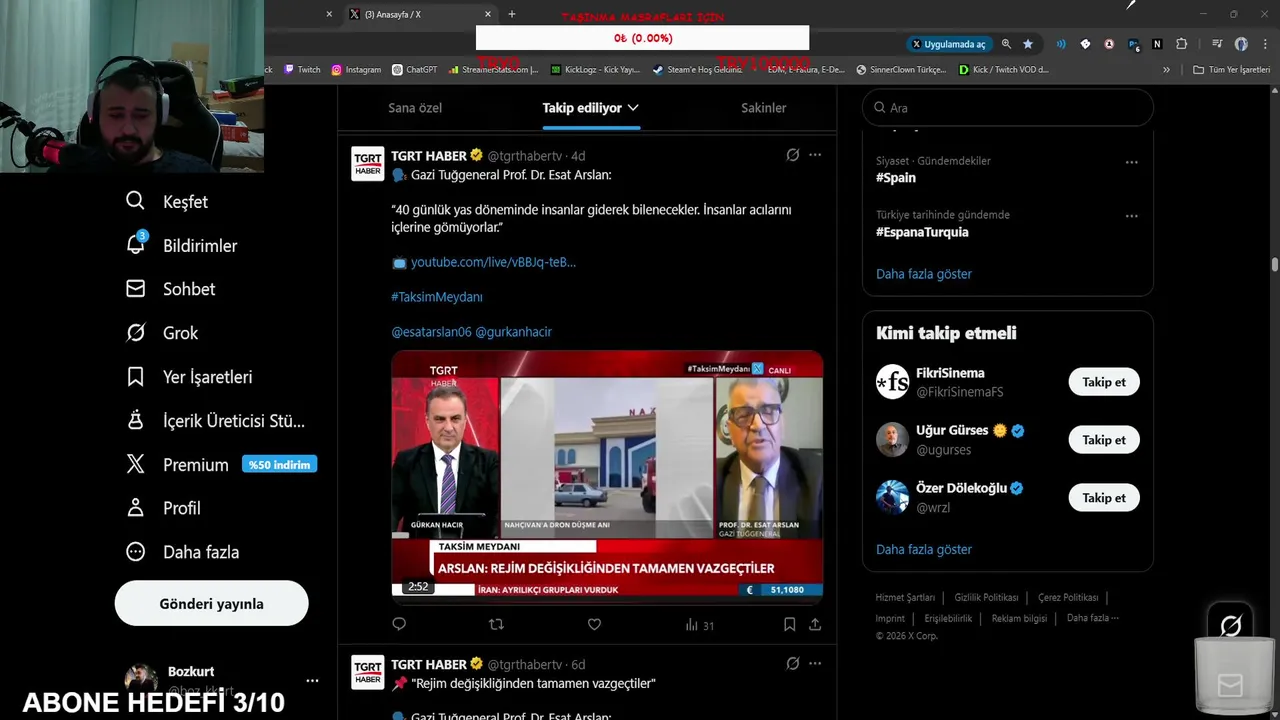Open İçerik Üreticisi Stüdyosu
Screen dimensions: 1280x720
click(215, 421)
